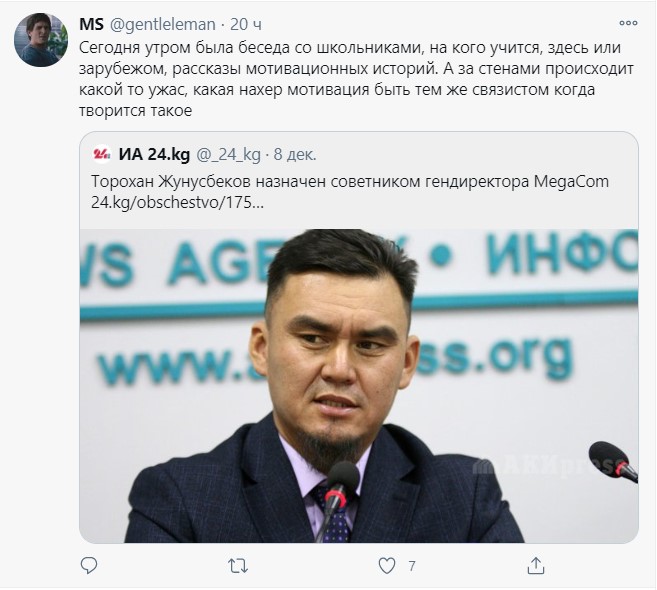
Task: Open the MS display name
Action: point(91,24)
